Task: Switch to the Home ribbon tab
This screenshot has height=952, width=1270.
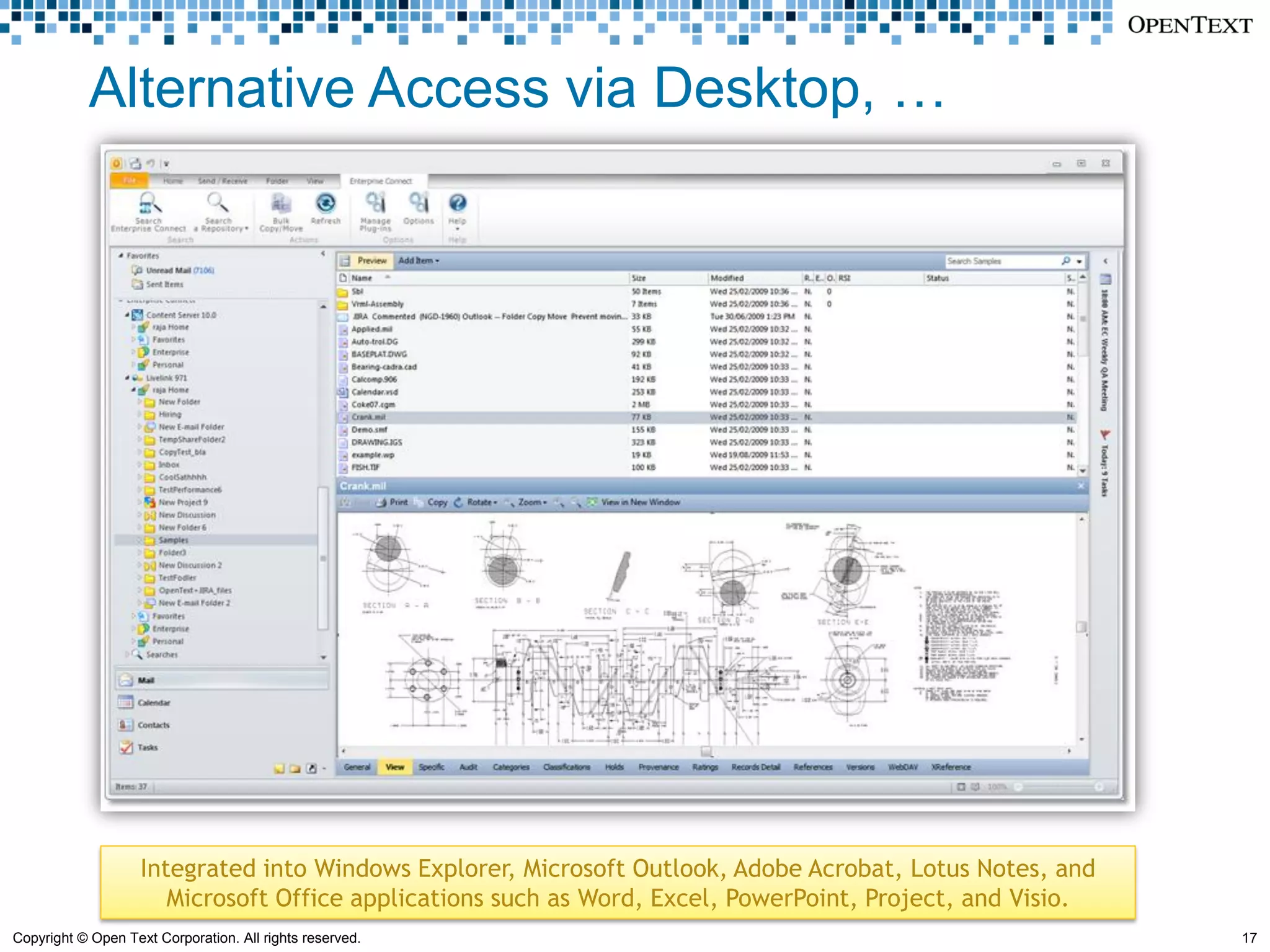Action: tap(173, 181)
